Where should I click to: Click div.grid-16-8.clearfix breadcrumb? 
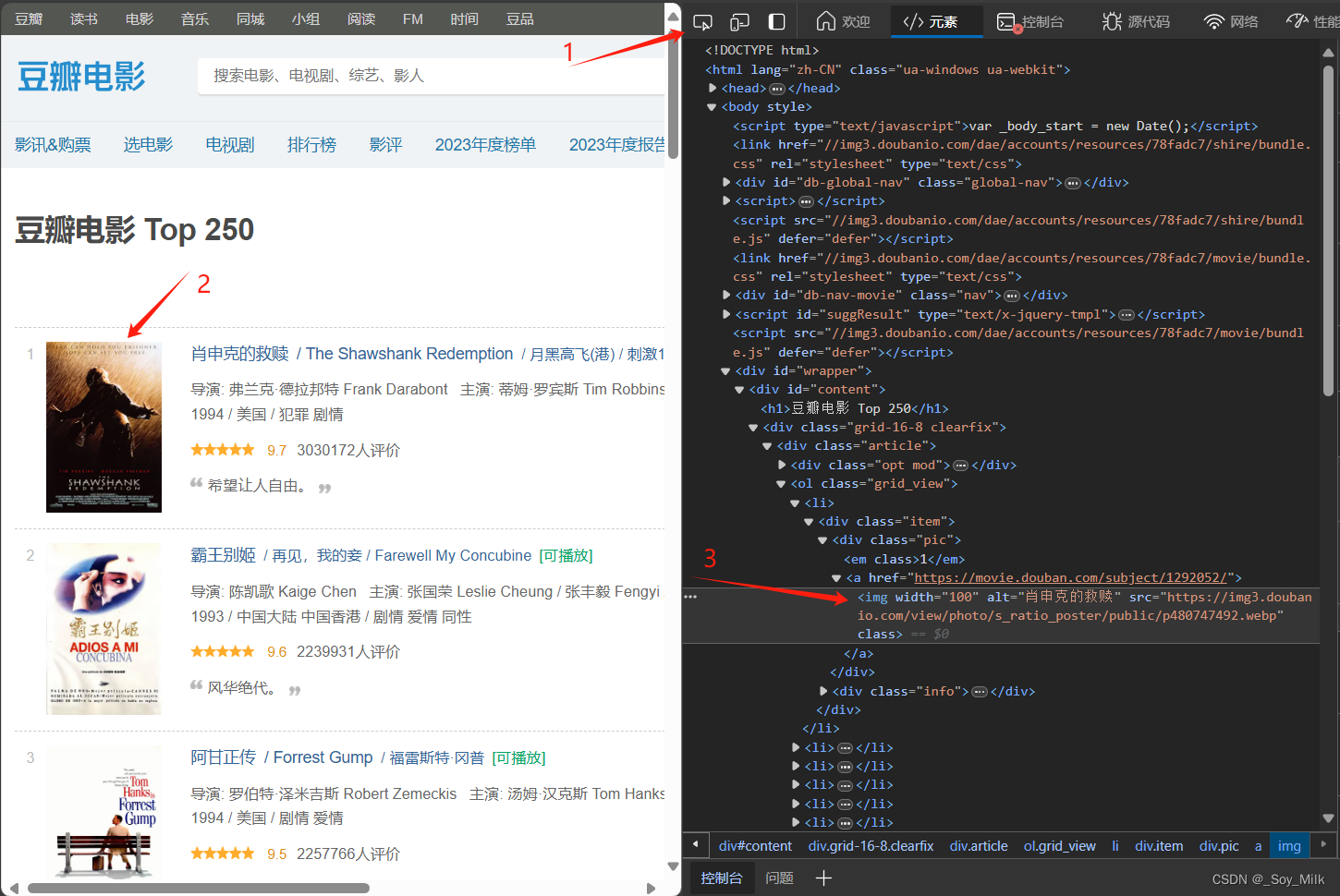click(871, 845)
